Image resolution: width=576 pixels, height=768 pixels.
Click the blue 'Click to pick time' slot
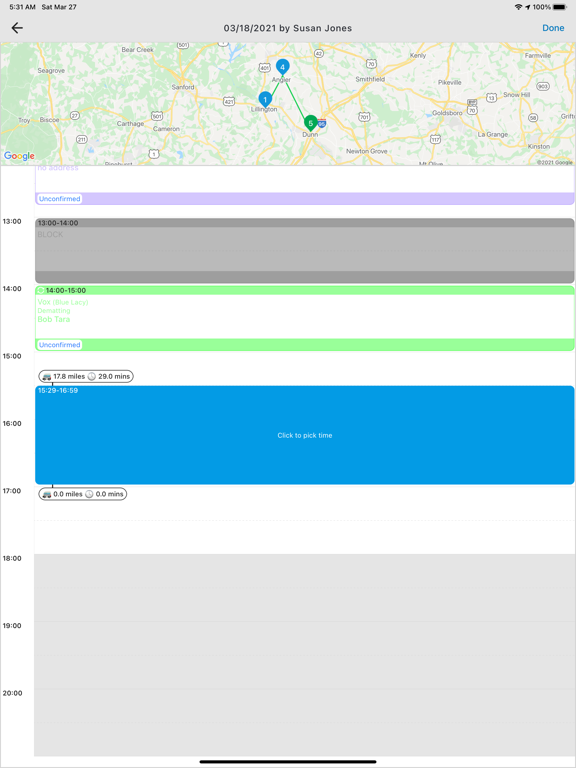[x=305, y=435]
